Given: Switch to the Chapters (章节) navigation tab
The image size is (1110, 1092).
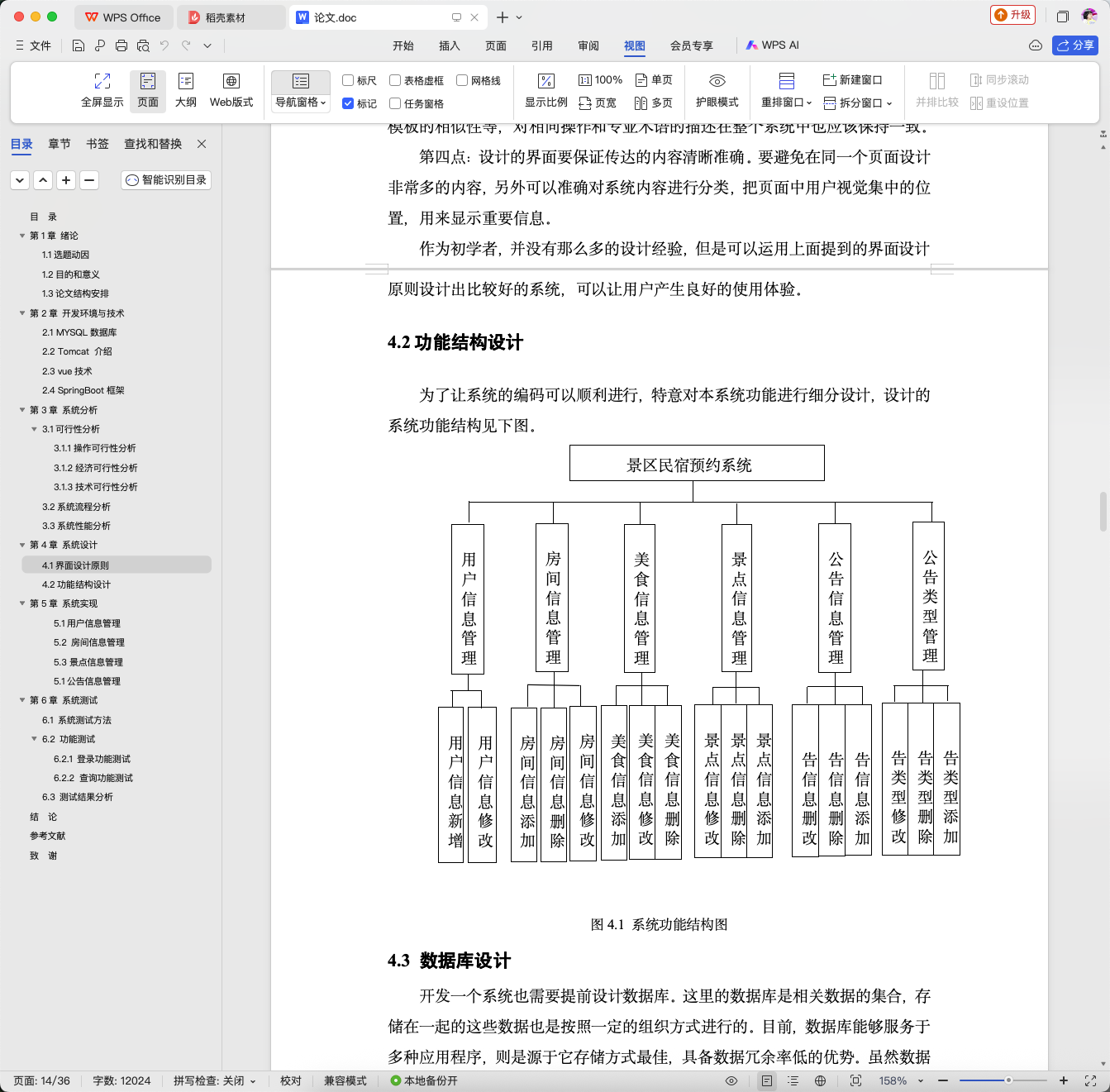Looking at the screenshot, I should tap(60, 144).
